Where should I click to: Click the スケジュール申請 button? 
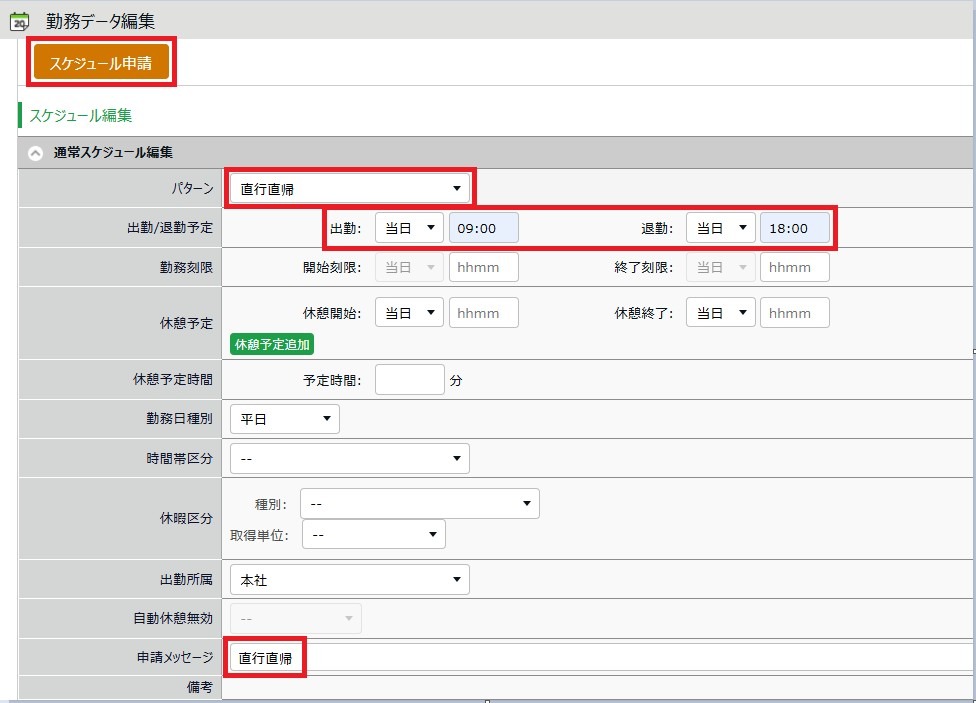pyautogui.click(x=101, y=63)
